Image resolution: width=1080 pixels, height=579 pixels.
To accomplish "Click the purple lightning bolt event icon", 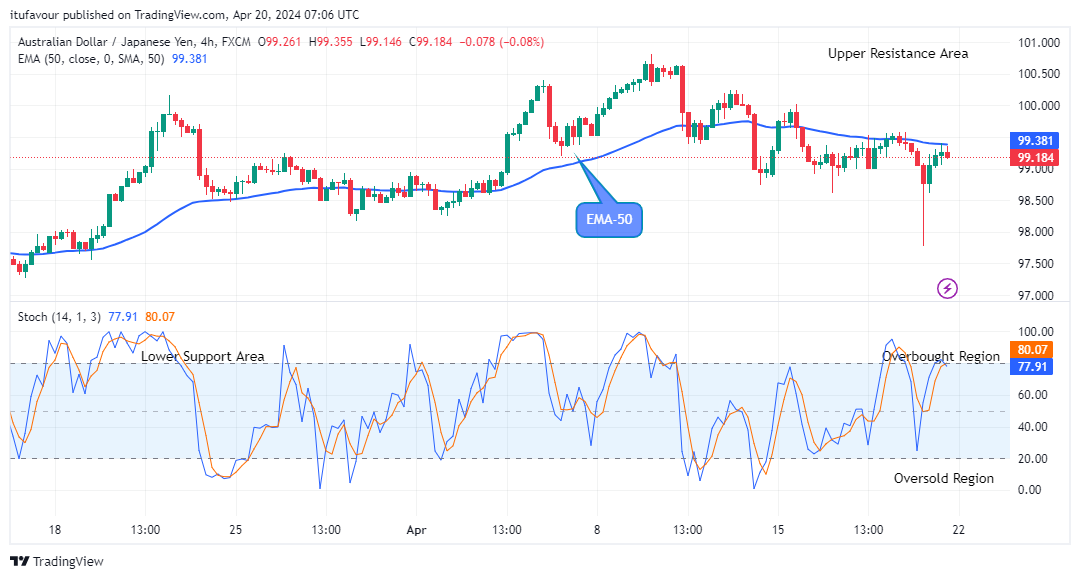I will pyautogui.click(x=948, y=288).
